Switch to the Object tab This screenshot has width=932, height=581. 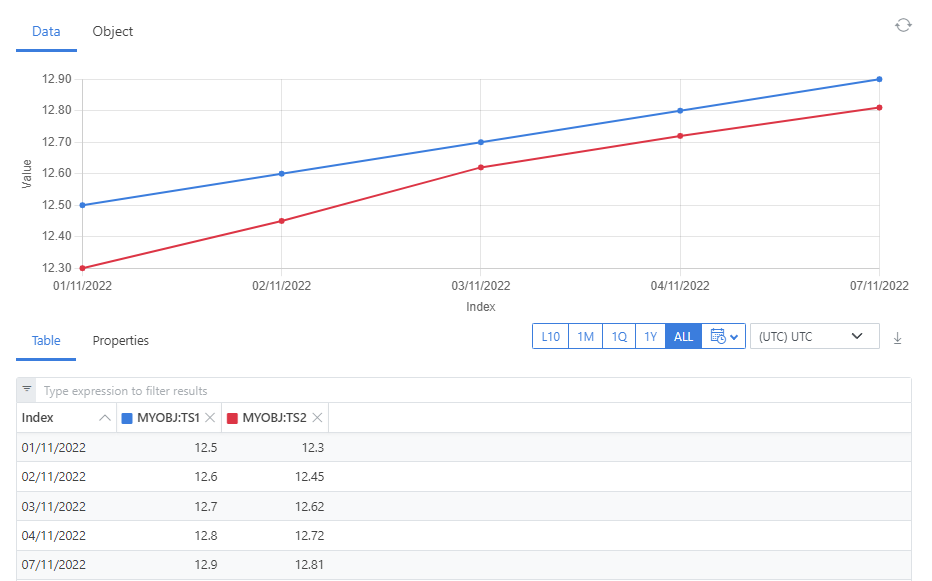(x=113, y=31)
